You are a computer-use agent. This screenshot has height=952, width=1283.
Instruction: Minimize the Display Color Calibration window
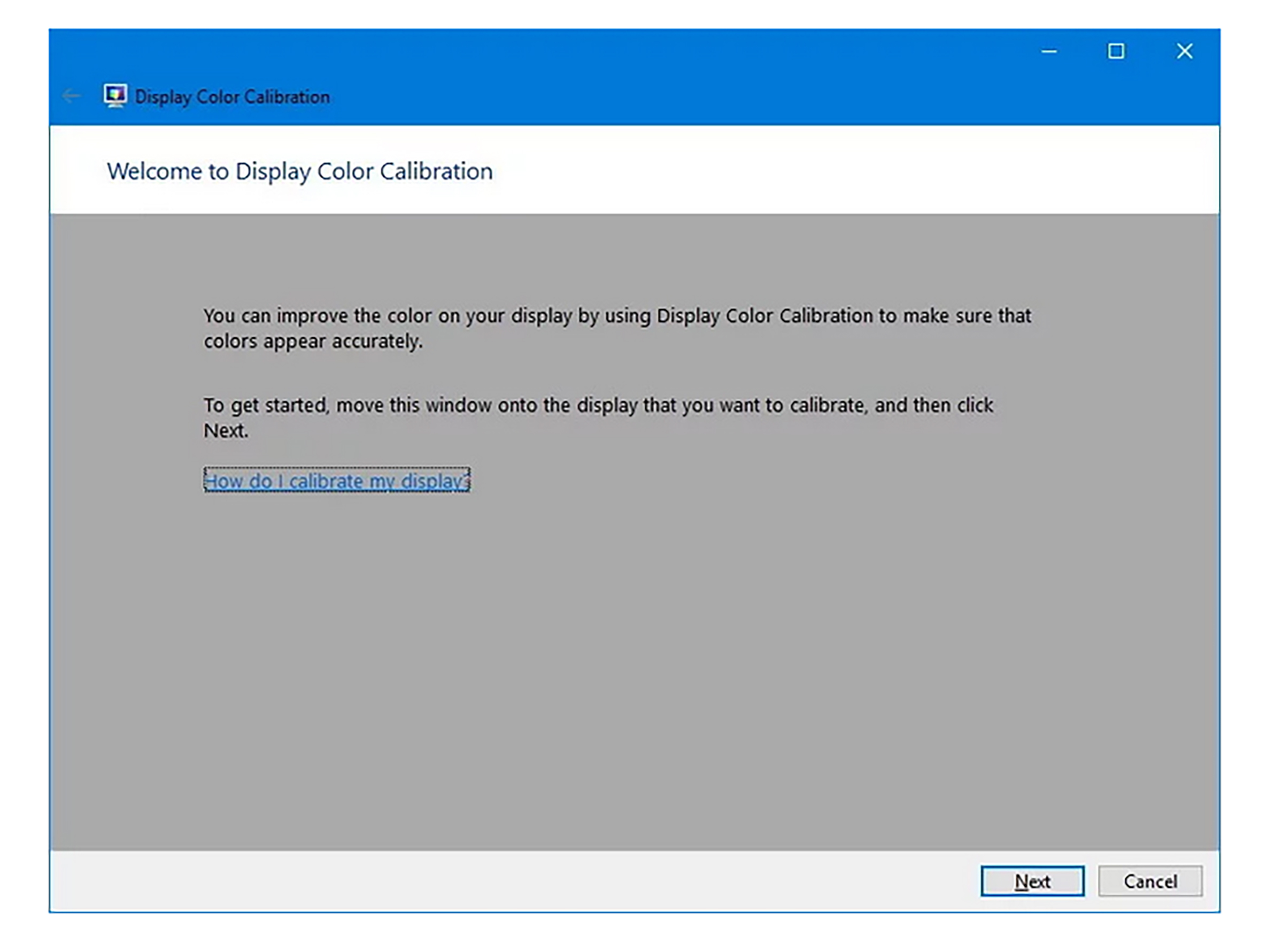coord(1049,51)
